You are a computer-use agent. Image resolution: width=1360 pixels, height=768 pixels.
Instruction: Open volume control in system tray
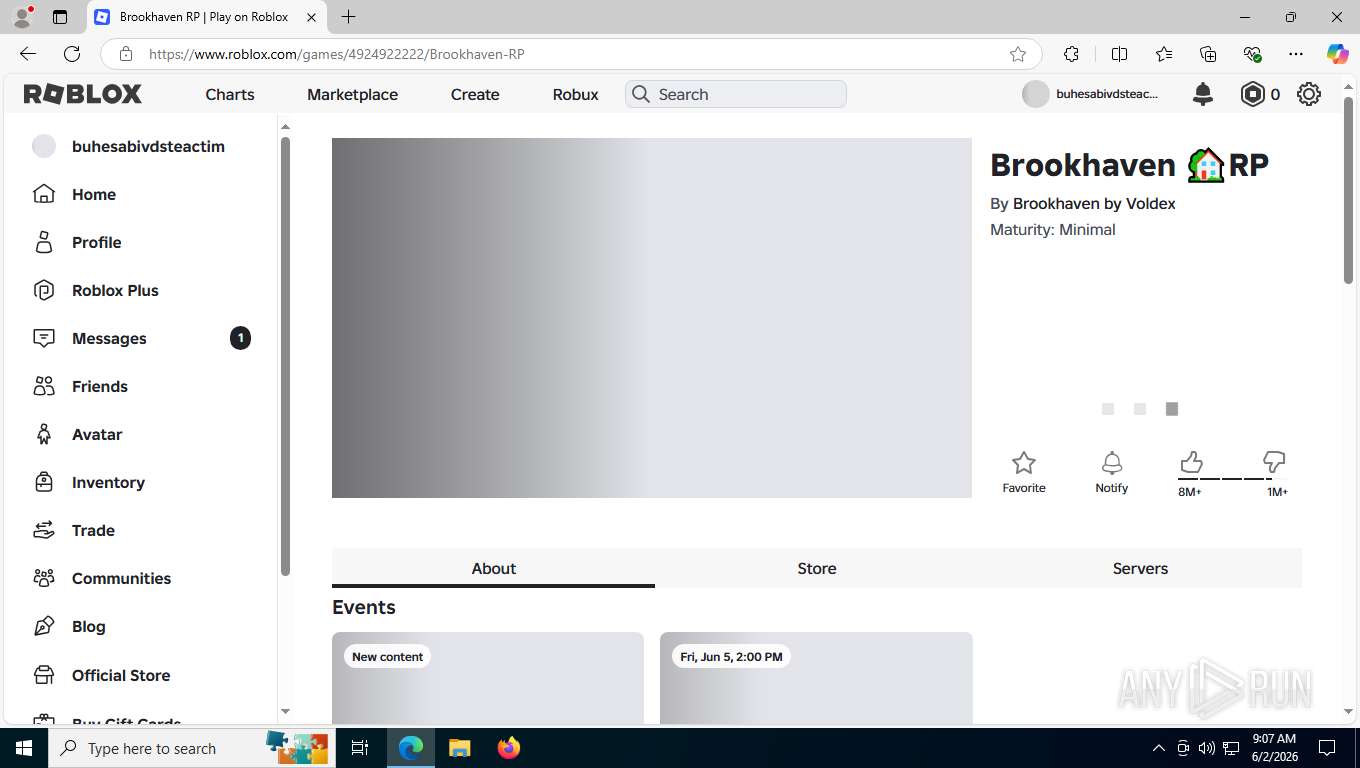click(x=1207, y=748)
